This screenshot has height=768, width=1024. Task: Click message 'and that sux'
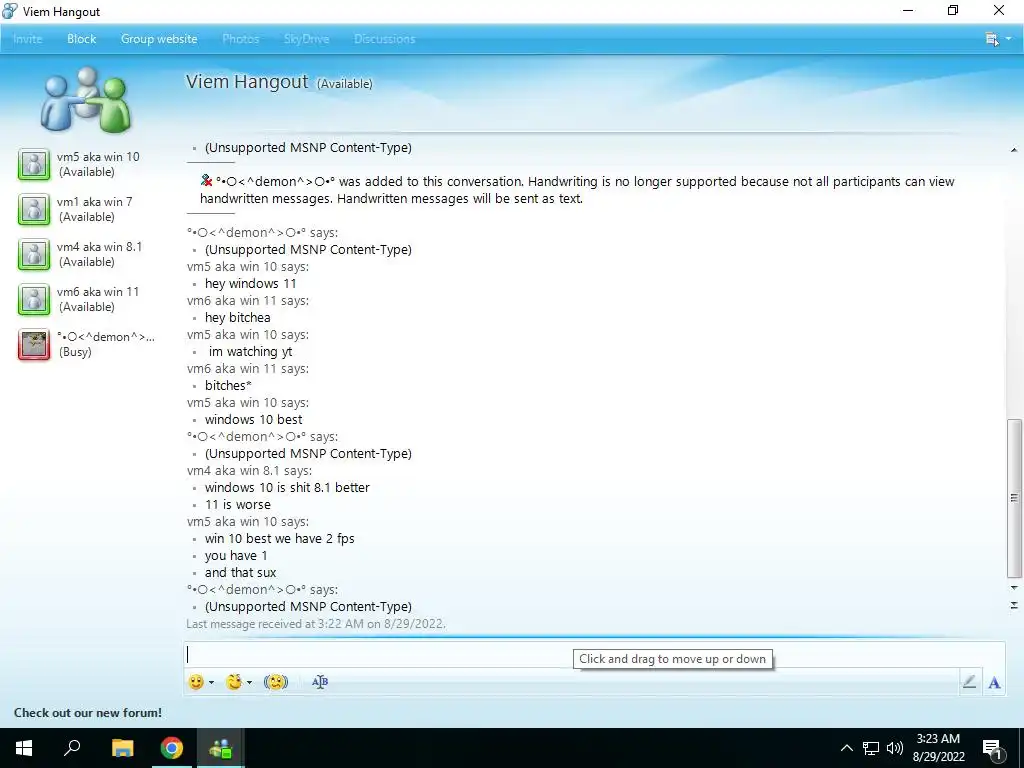[x=240, y=572]
